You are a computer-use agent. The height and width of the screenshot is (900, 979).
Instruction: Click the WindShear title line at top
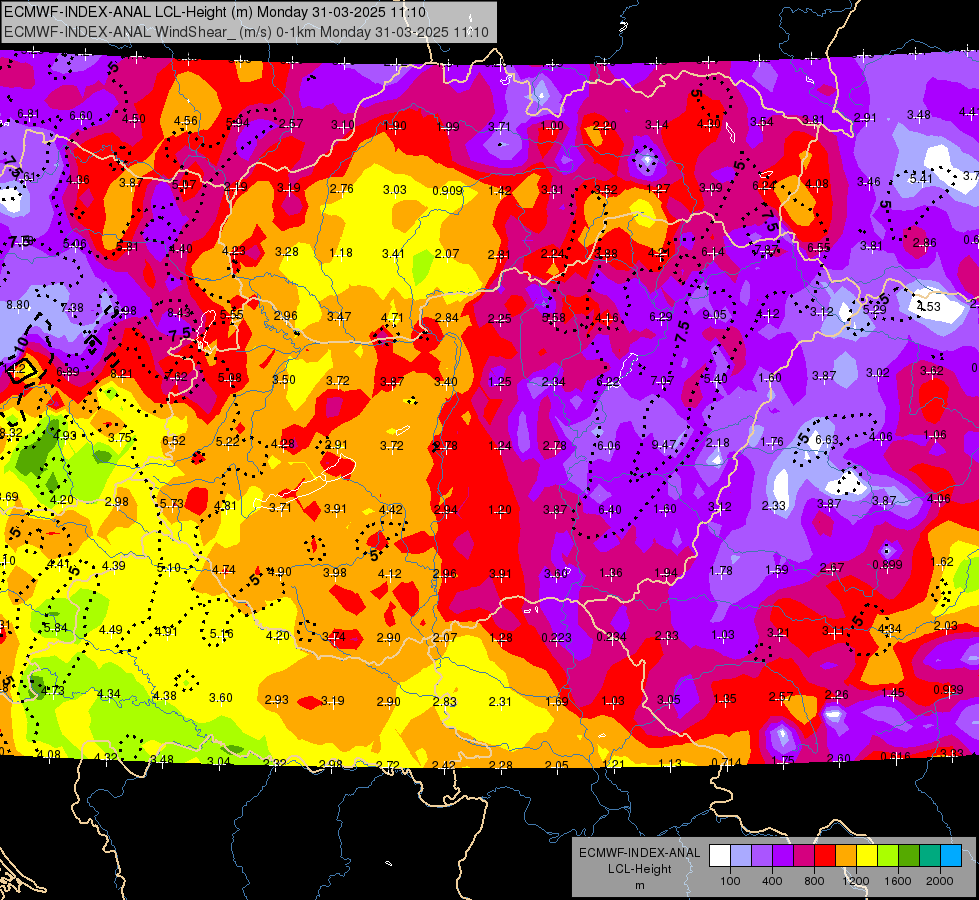pos(246,32)
